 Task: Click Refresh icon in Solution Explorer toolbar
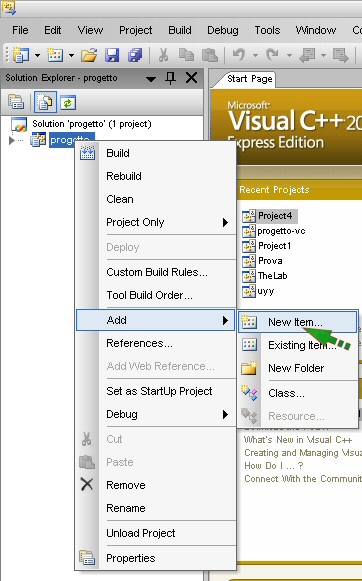67,103
